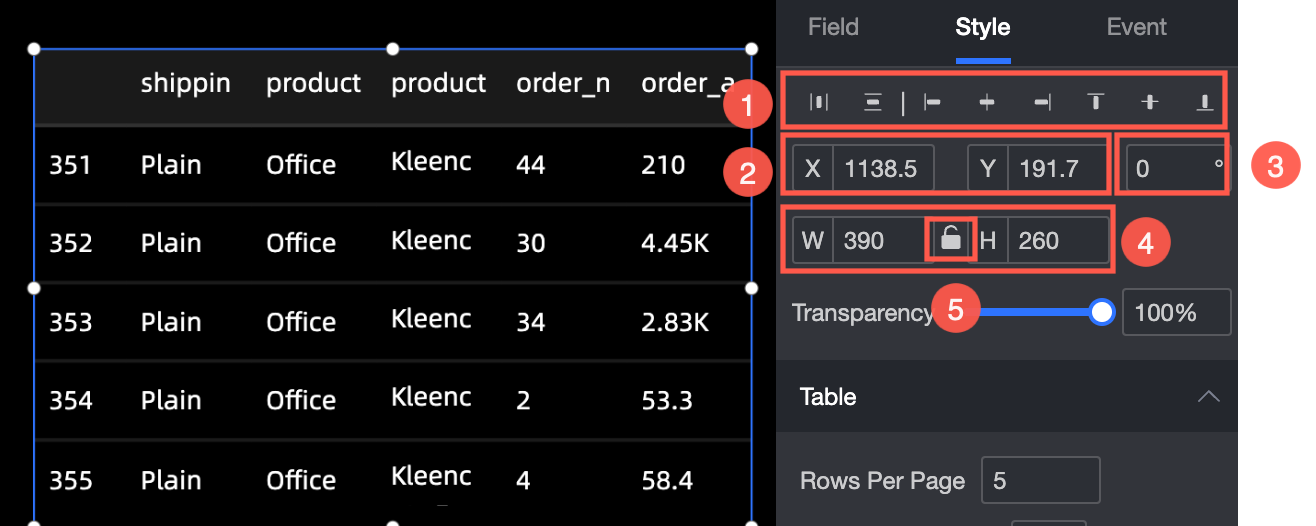Click the distribute horizontally icon
The height and width of the screenshot is (526, 1316).
[819, 101]
